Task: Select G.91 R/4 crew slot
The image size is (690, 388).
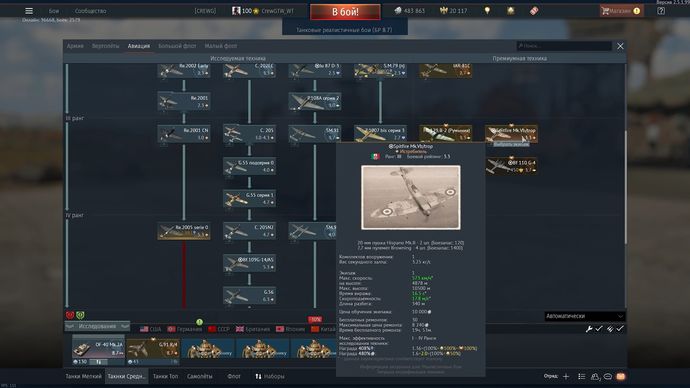Action: click(153, 351)
